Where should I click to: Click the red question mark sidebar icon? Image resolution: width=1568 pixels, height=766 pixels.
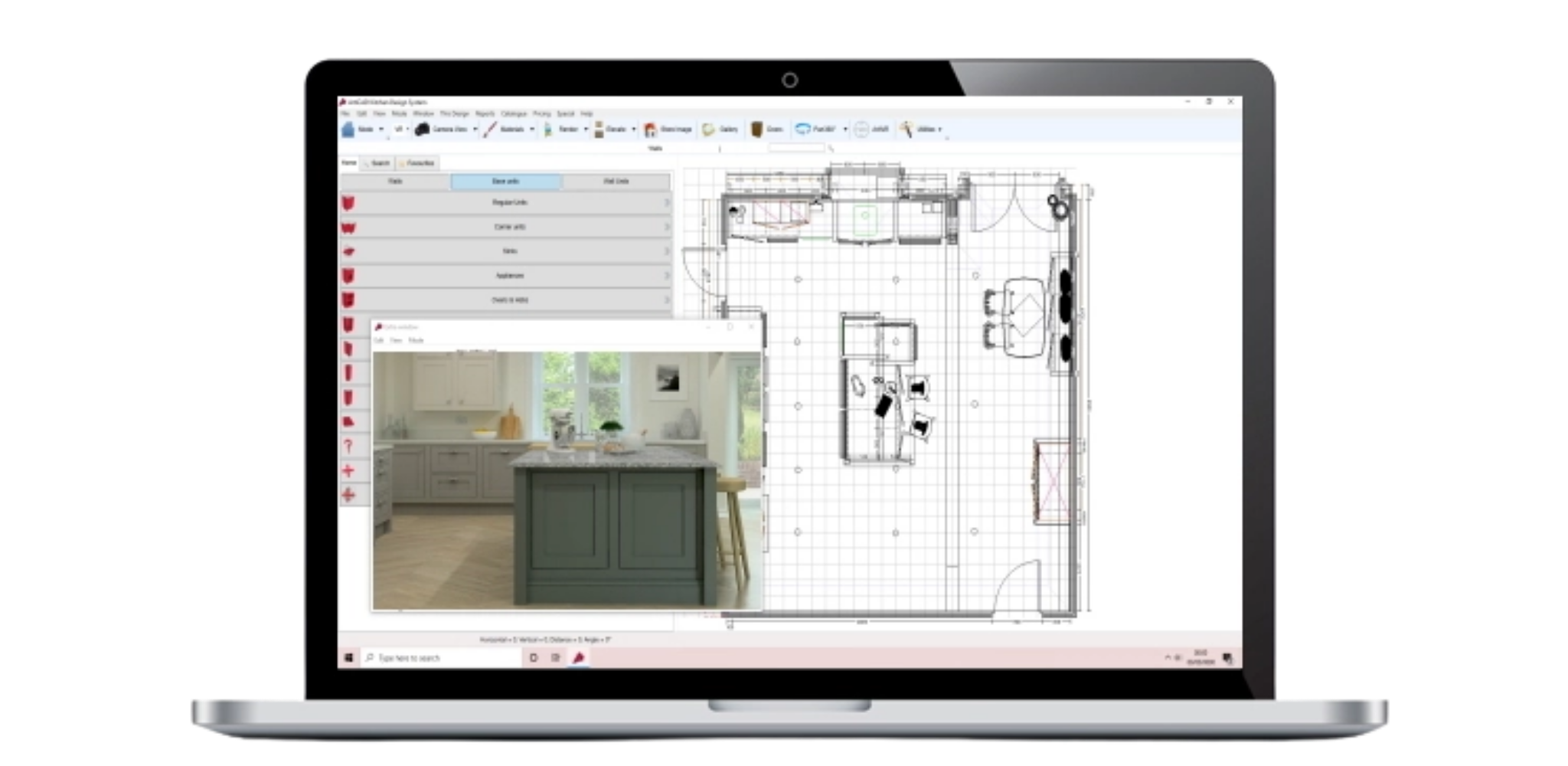(x=348, y=447)
